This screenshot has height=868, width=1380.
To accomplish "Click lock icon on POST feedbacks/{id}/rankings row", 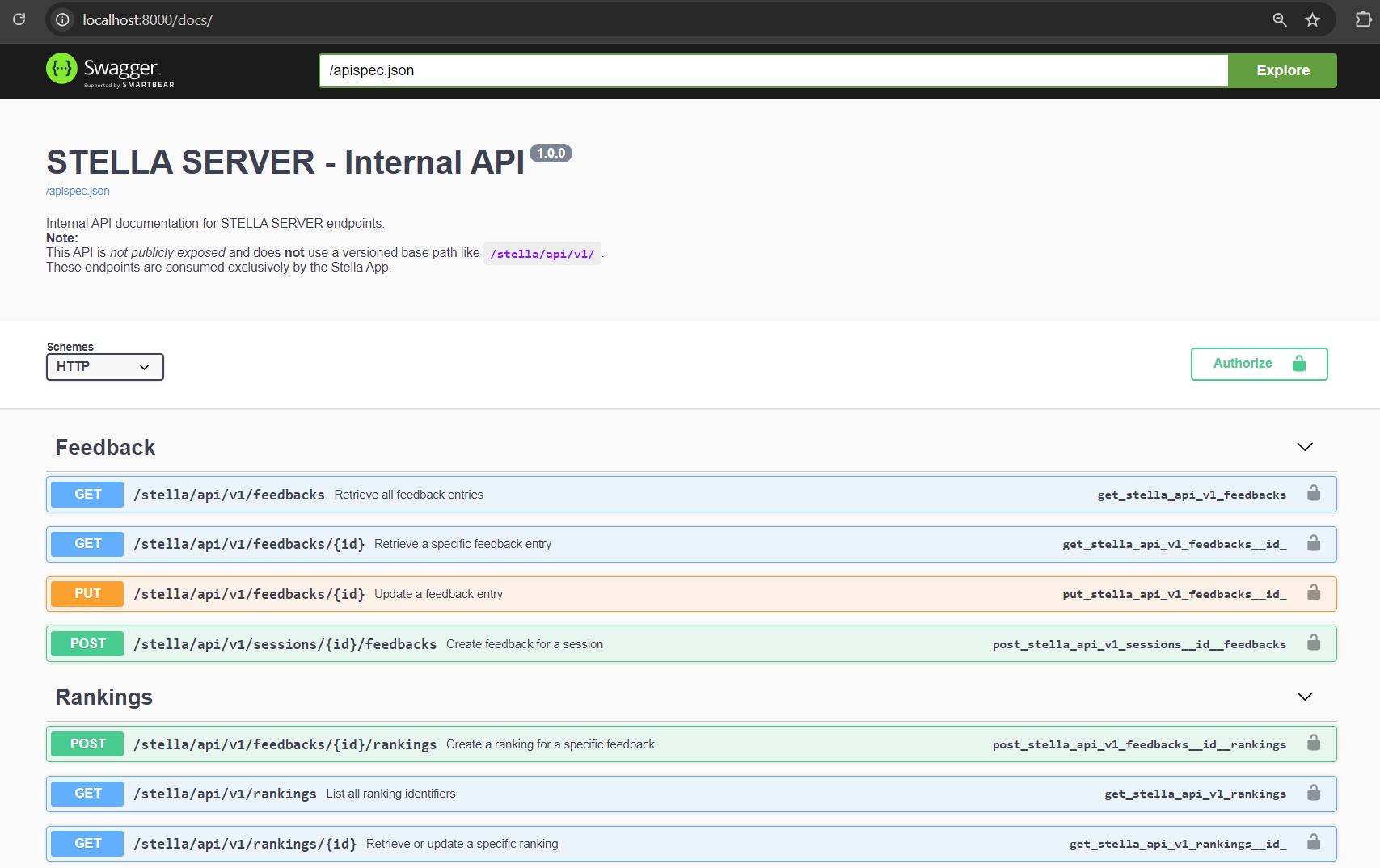I will point(1314,744).
